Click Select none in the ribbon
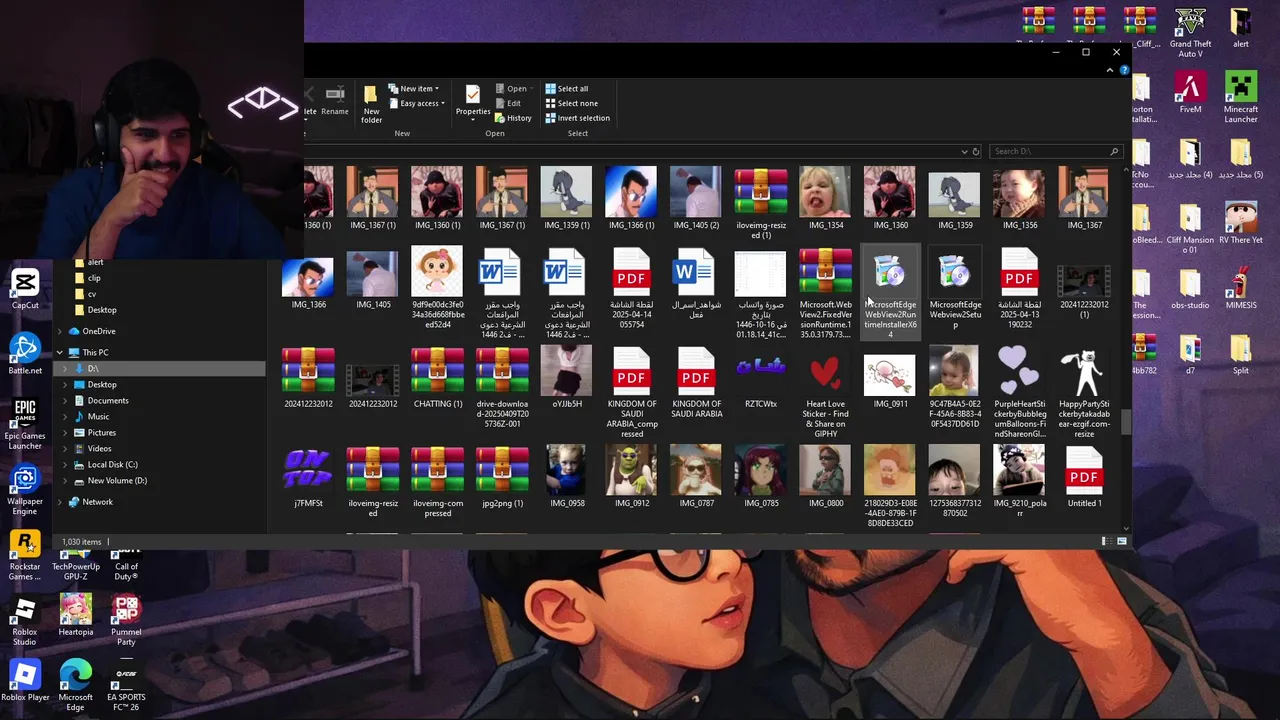This screenshot has height=720, width=1280. point(571,103)
